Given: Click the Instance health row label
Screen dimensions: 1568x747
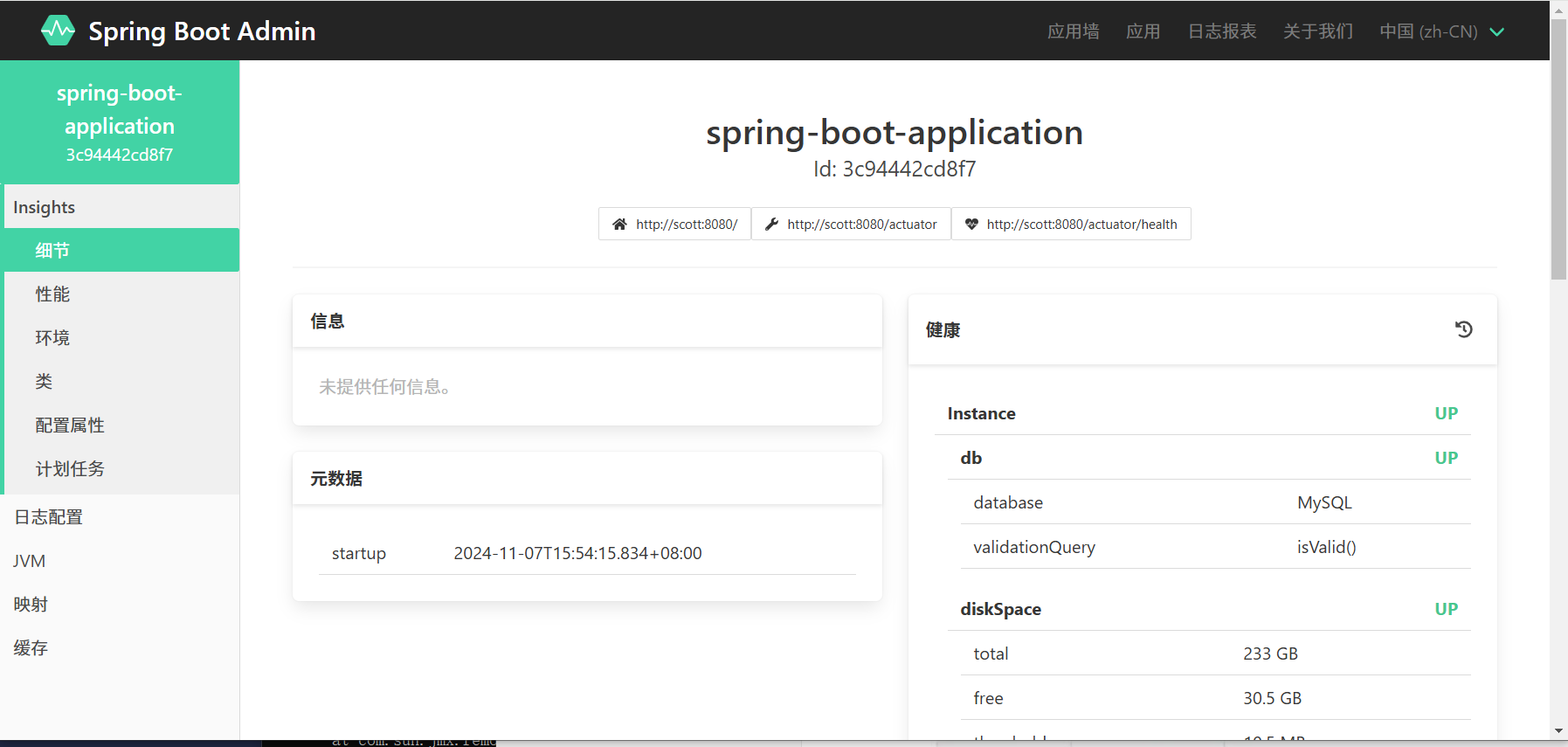Looking at the screenshot, I should (x=982, y=413).
